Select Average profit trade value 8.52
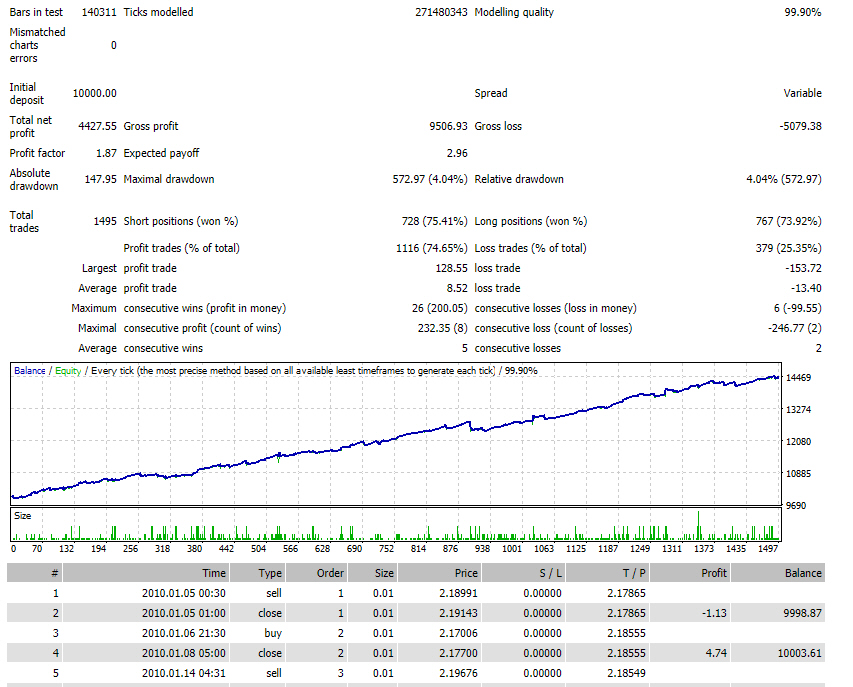 [457, 288]
